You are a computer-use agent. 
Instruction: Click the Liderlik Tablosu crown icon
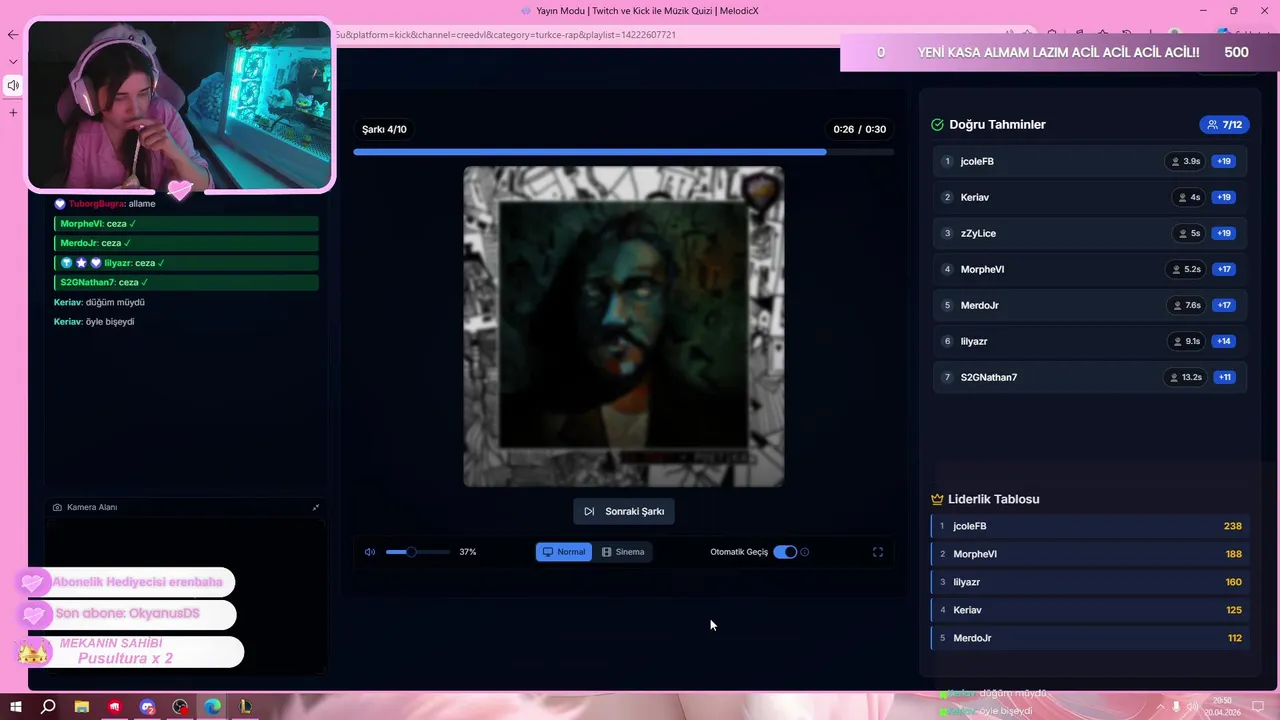pyautogui.click(x=937, y=499)
